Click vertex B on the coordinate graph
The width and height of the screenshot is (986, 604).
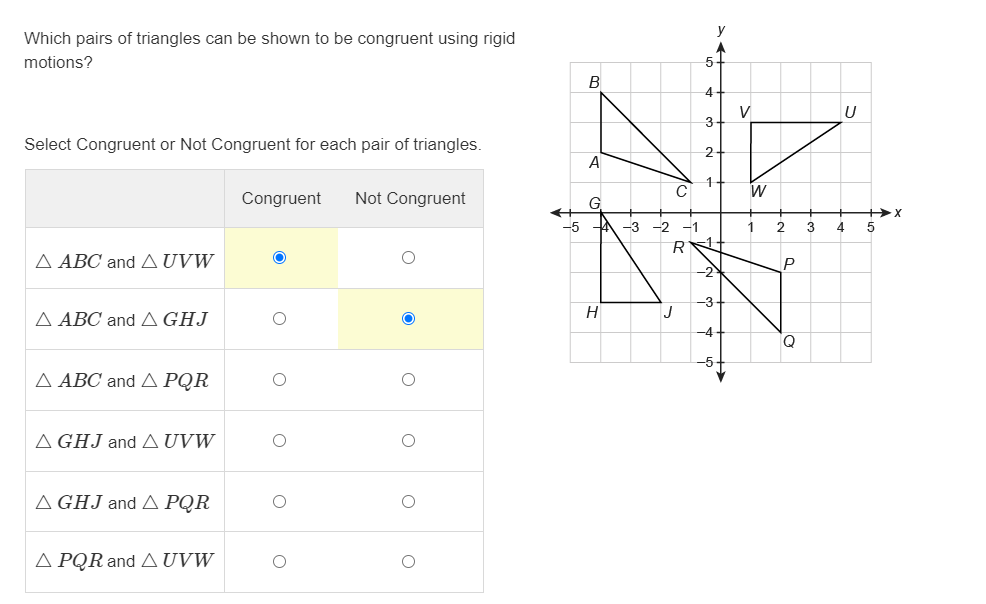pyautogui.click(x=601, y=90)
